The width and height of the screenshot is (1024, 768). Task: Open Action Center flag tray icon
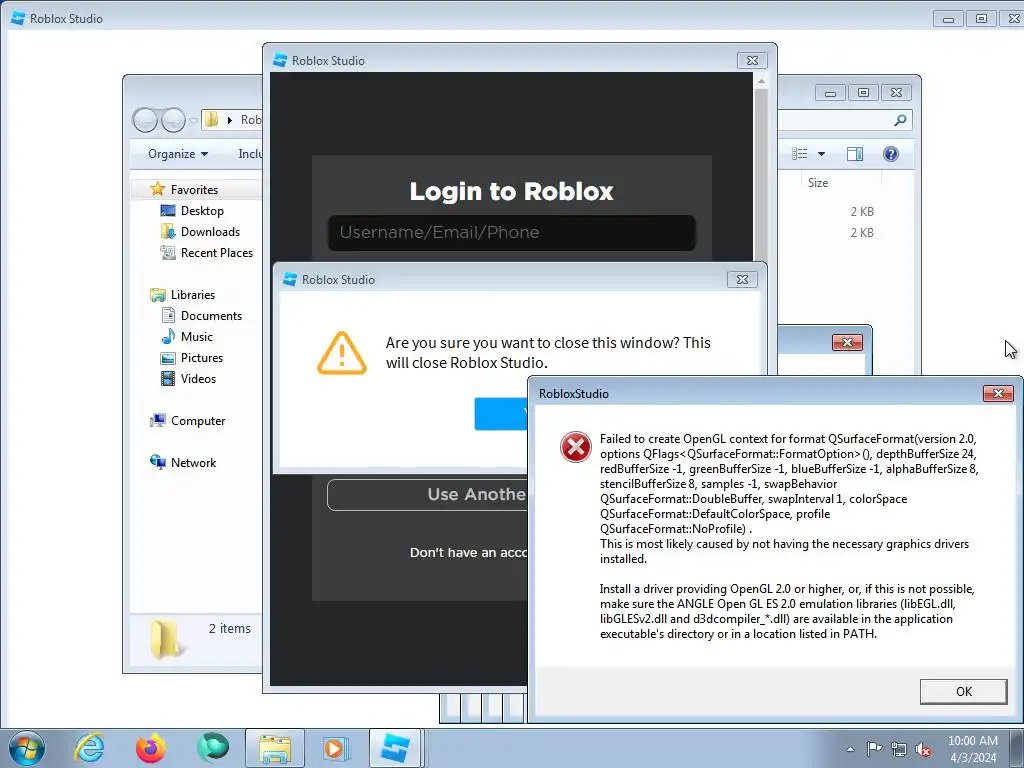(x=874, y=749)
